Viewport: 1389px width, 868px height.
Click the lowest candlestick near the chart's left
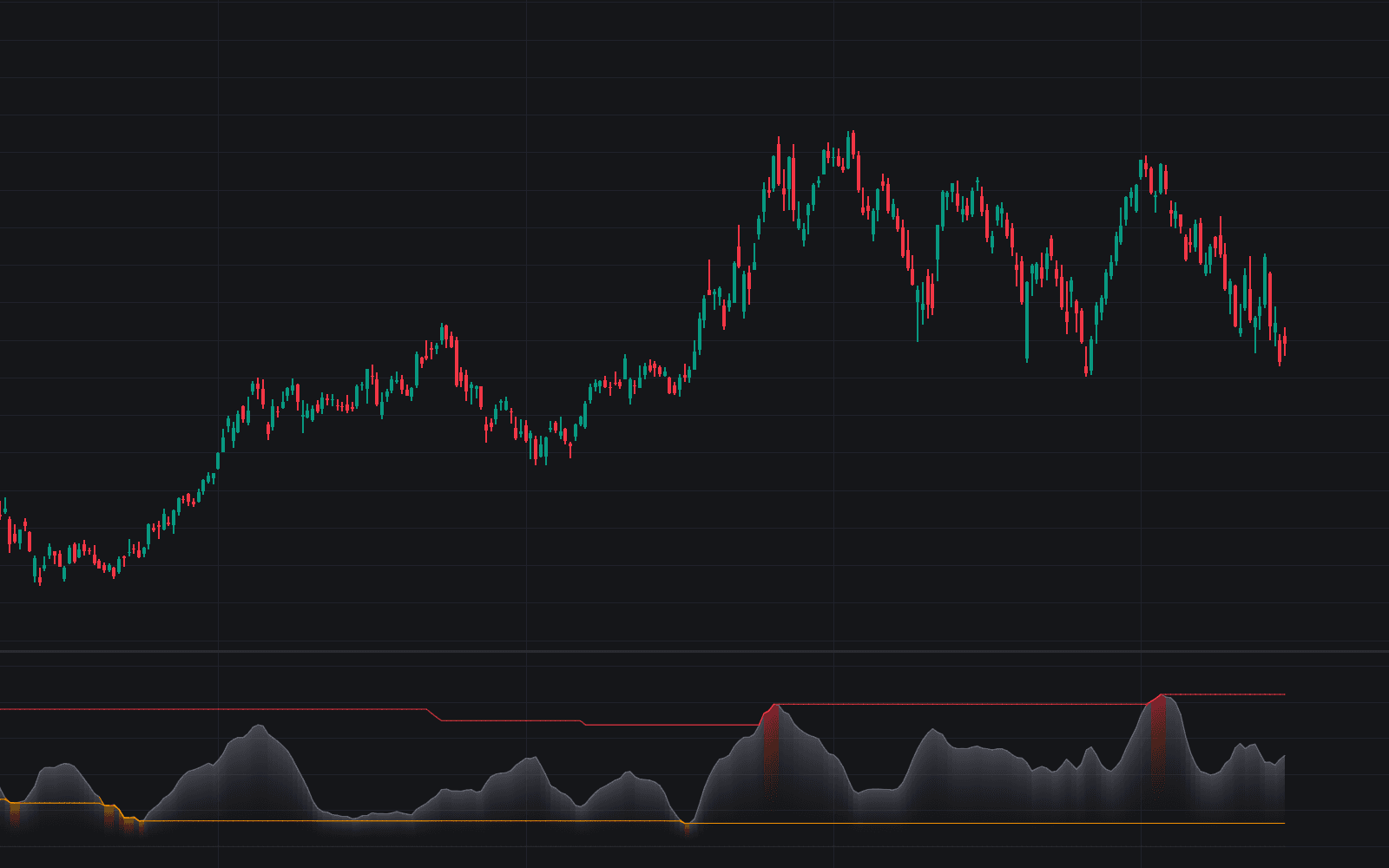[39, 573]
